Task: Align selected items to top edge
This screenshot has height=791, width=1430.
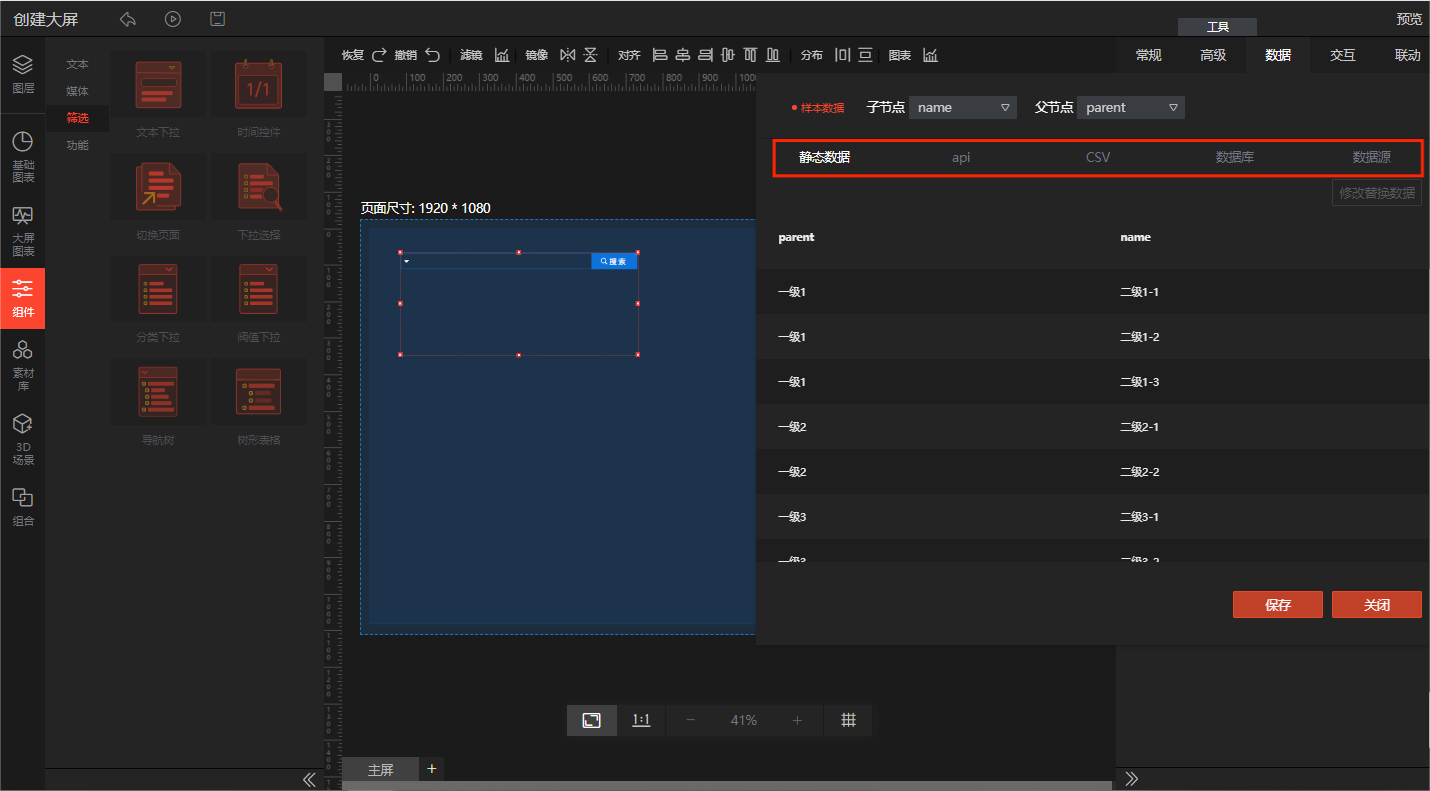Action: (751, 55)
